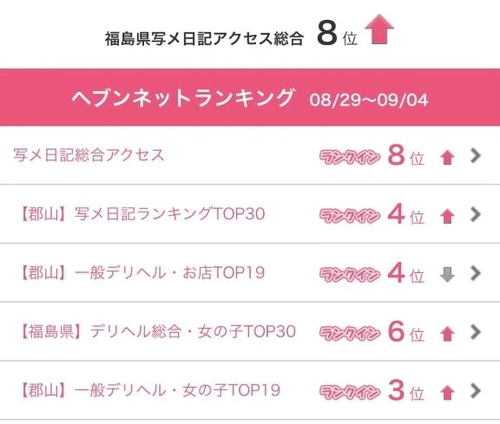Open chevron for 【福島県】デリヘル総合・女の子TOP30
Screen dimensions: 500x424
(x=476, y=332)
